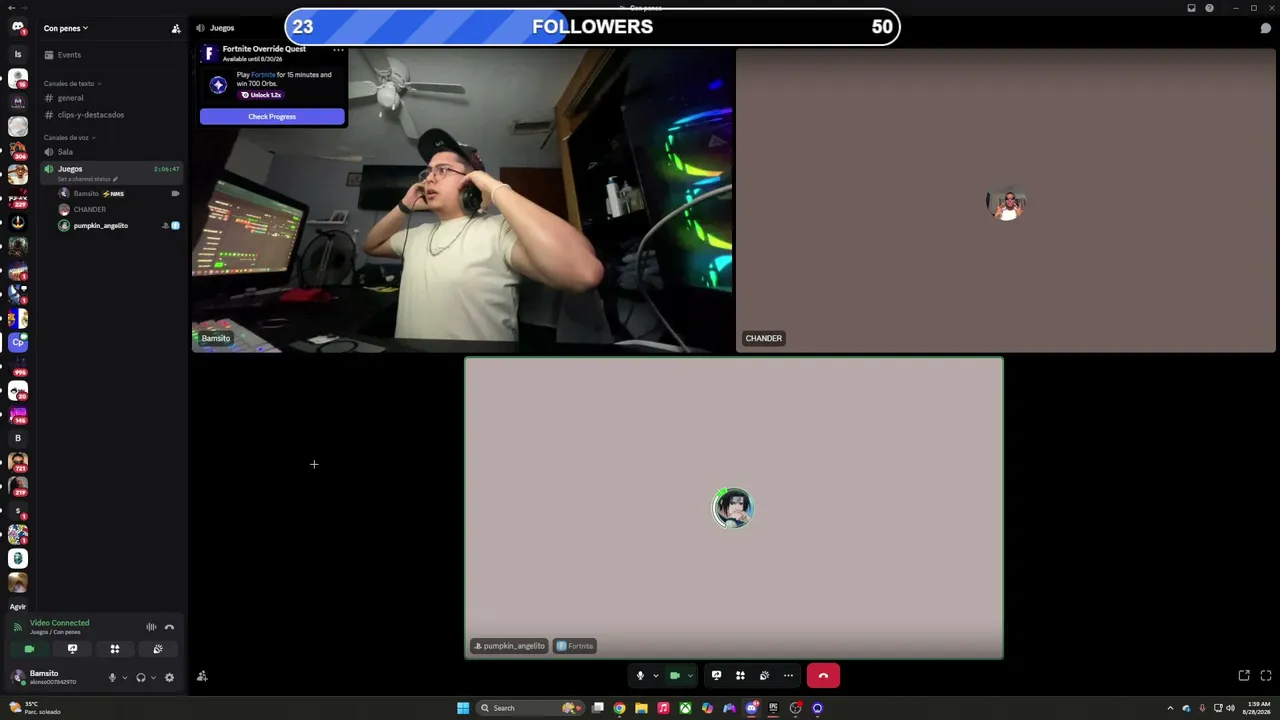Open more options in the call control bar
This screenshot has width=1280, height=720.
[x=788, y=676]
